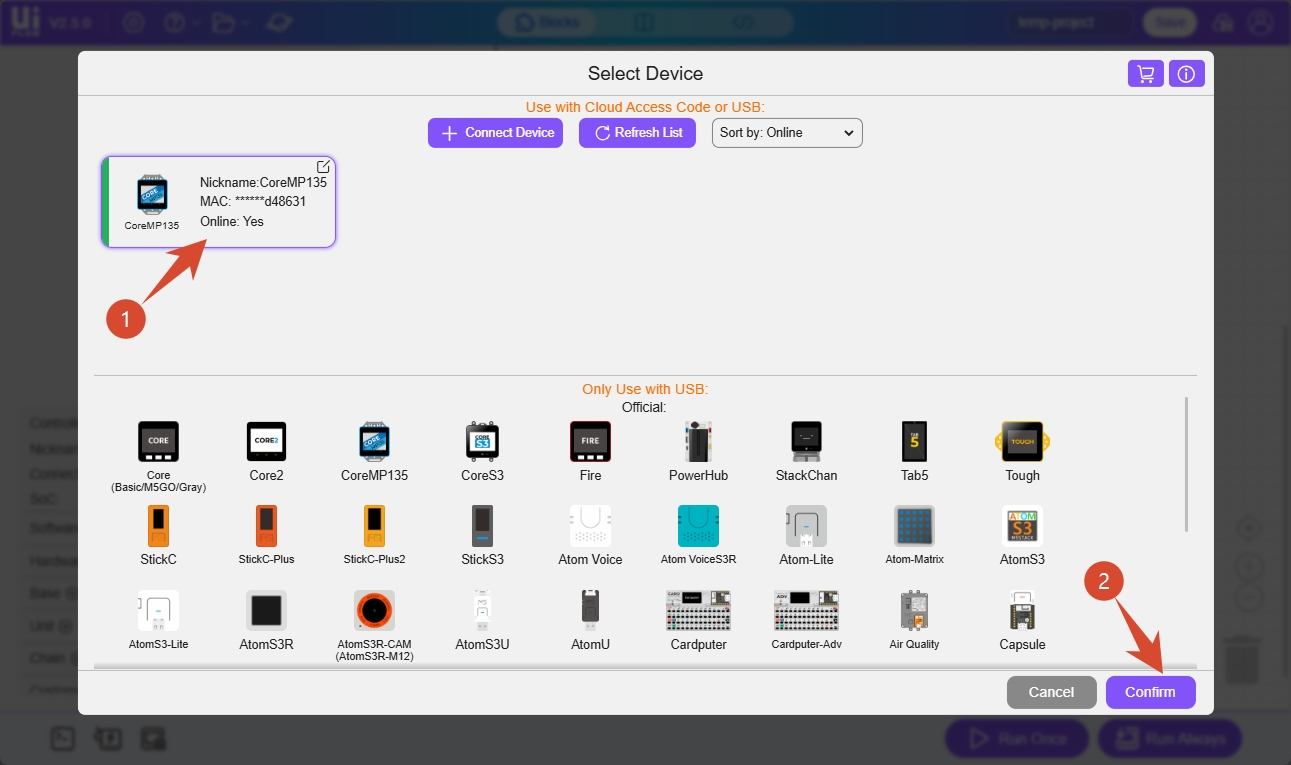The width and height of the screenshot is (1291, 765).
Task: Click the vertical scrollbar of the USB device list
Action: (x=1187, y=465)
